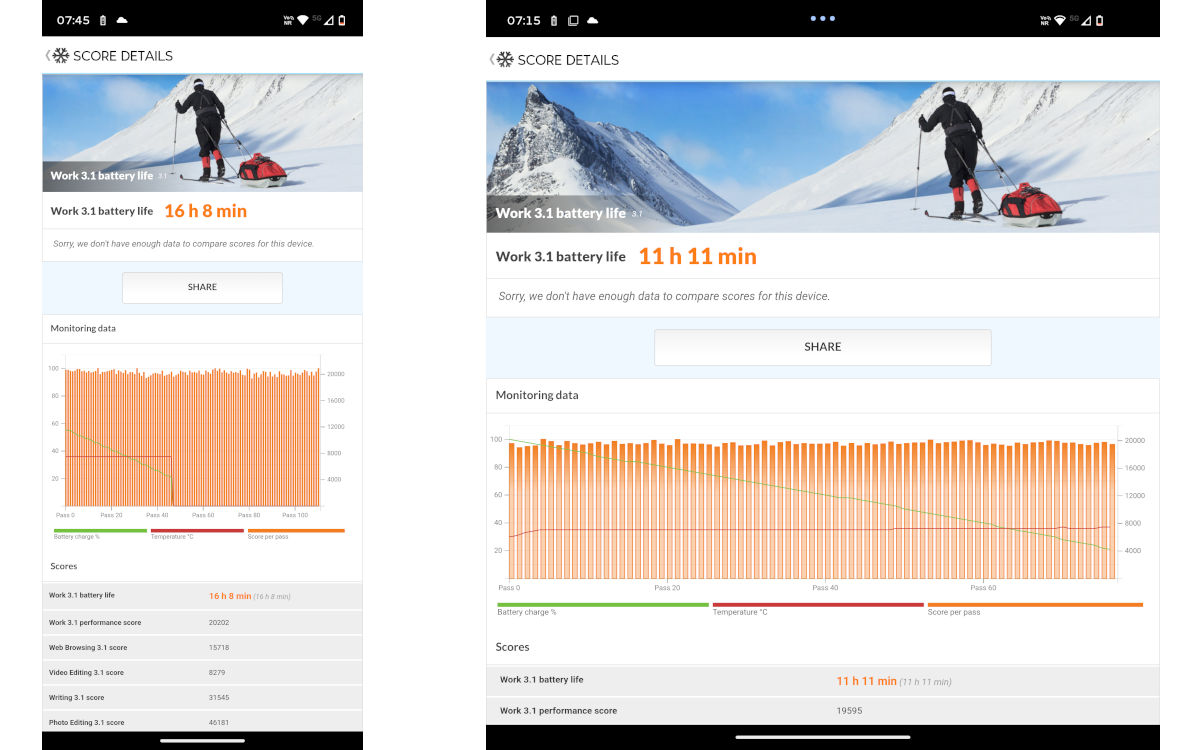Tap Wi-Fi icon in the 07:45 status bar

(x=303, y=20)
